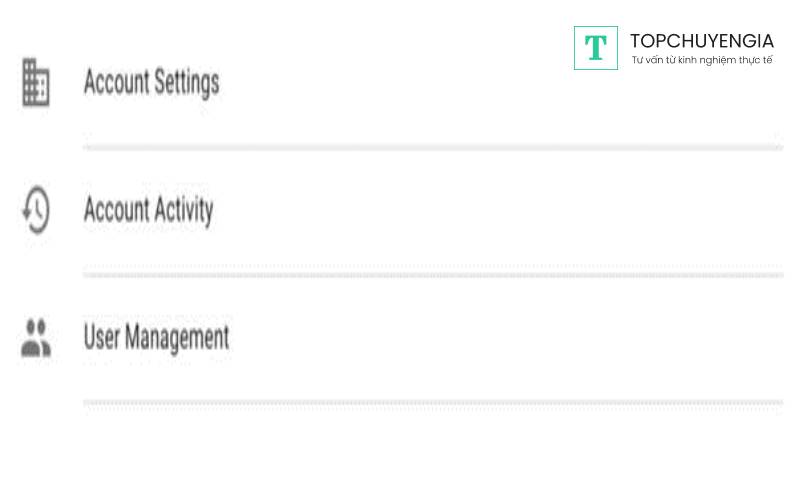Click "Account" in the Account Activity label
800x500 pixels.
click(x=116, y=211)
